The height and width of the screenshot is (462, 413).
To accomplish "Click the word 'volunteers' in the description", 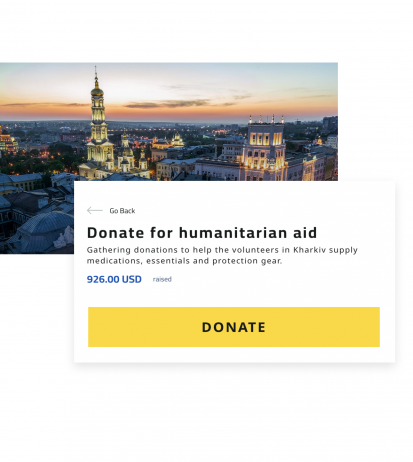I will pos(255,250).
